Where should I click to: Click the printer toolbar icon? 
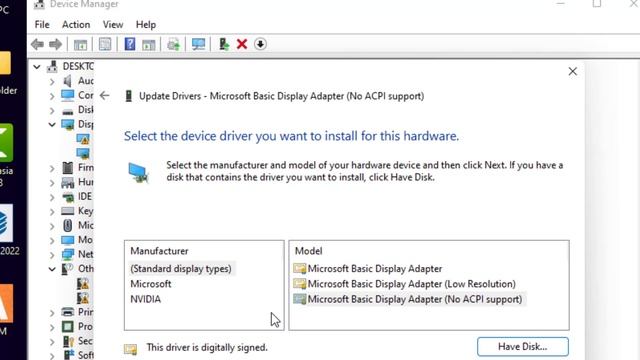173,44
